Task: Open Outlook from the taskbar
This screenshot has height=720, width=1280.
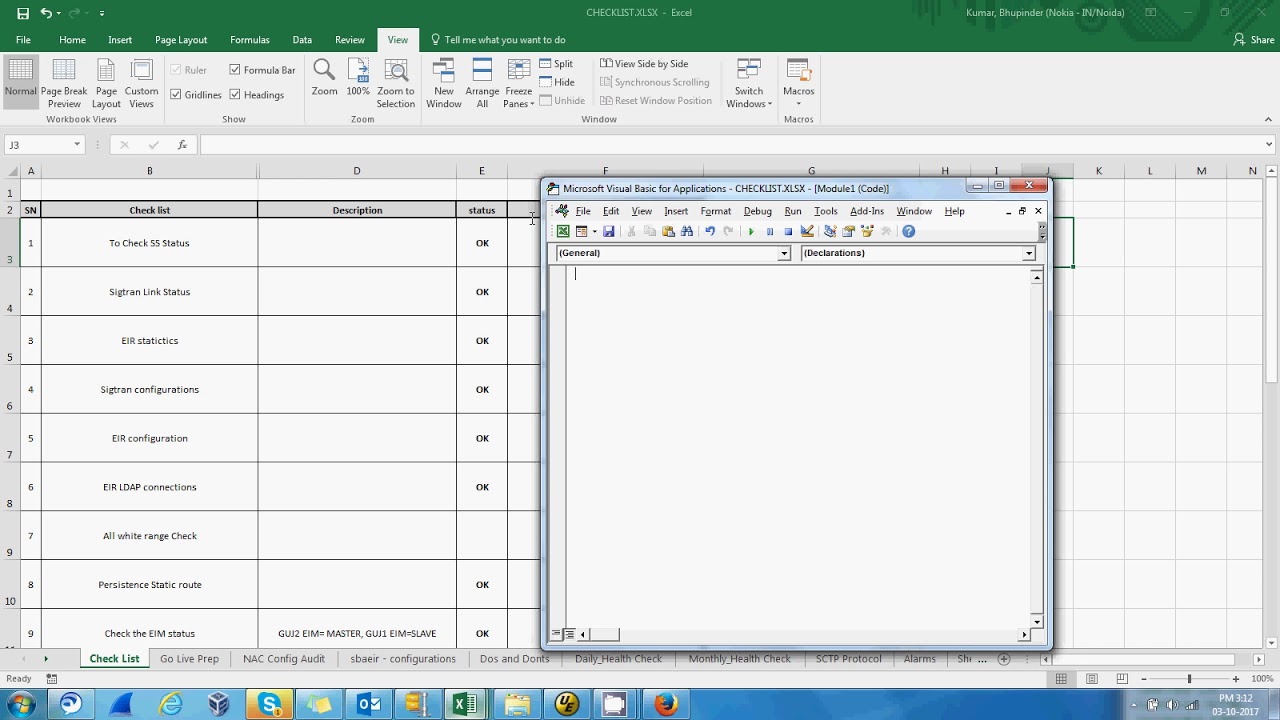Action: 368,704
